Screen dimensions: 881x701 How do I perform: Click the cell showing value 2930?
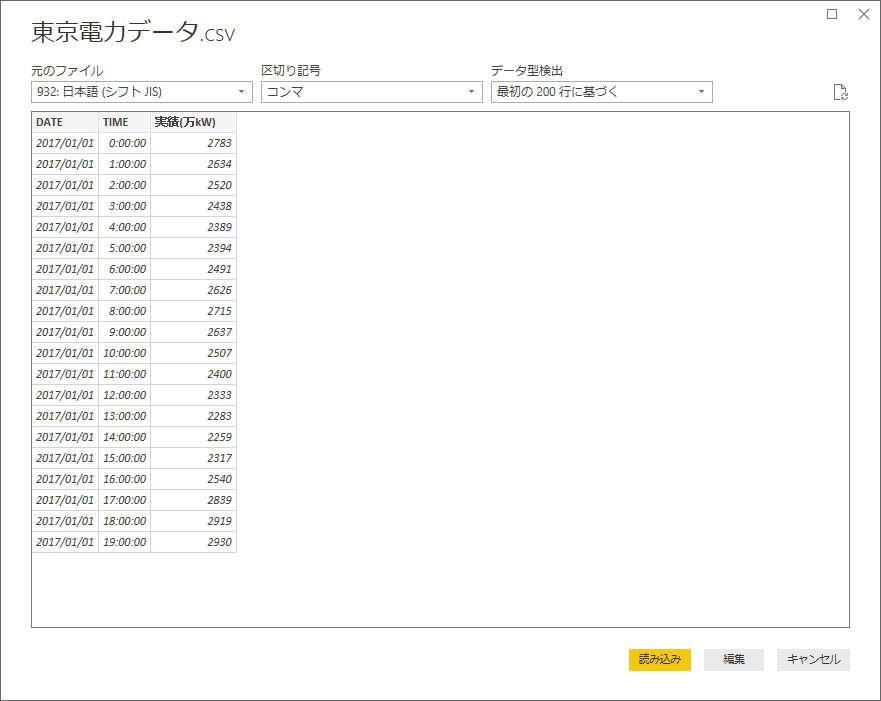[x=193, y=542]
